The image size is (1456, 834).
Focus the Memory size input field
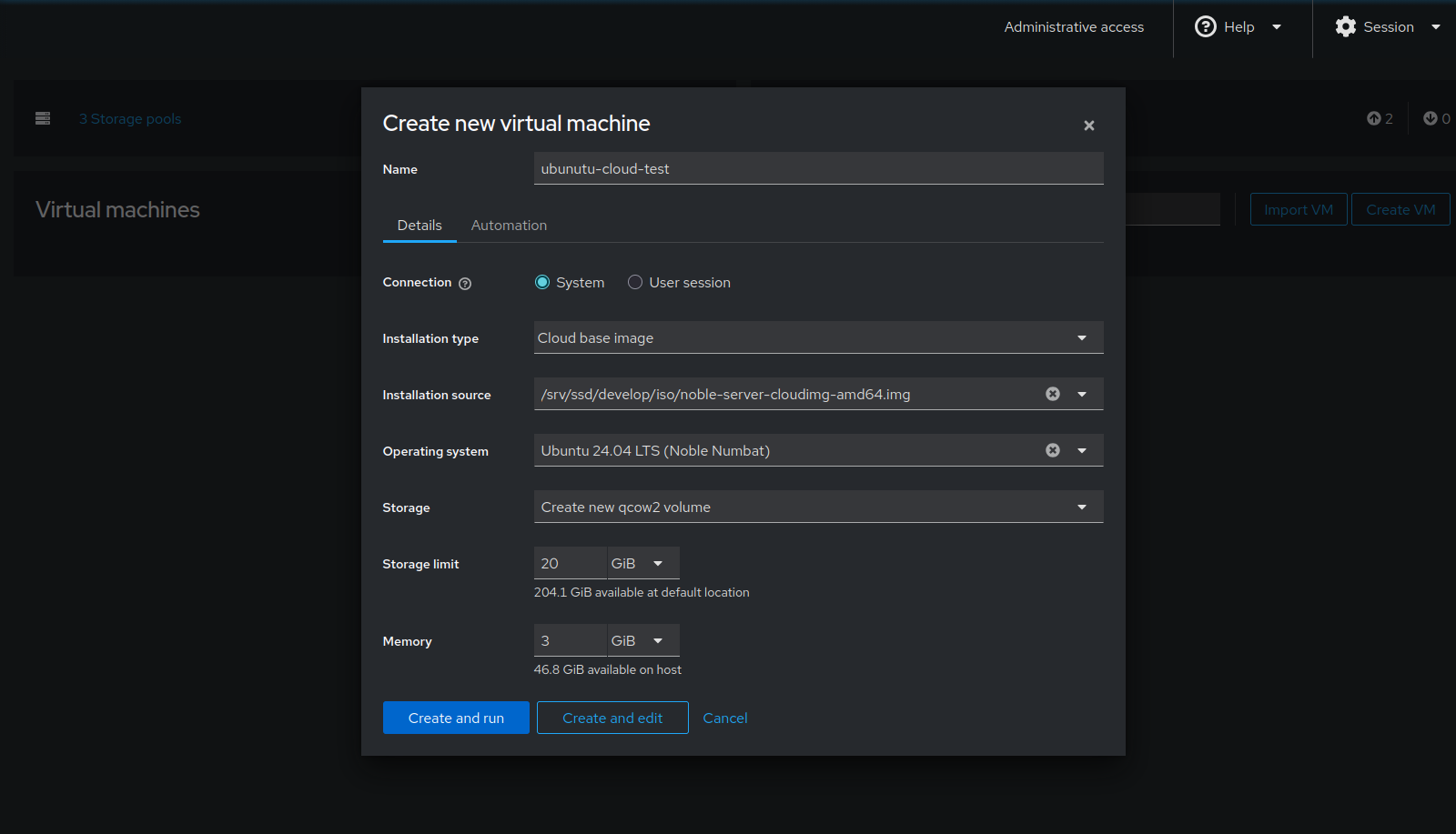tap(569, 641)
